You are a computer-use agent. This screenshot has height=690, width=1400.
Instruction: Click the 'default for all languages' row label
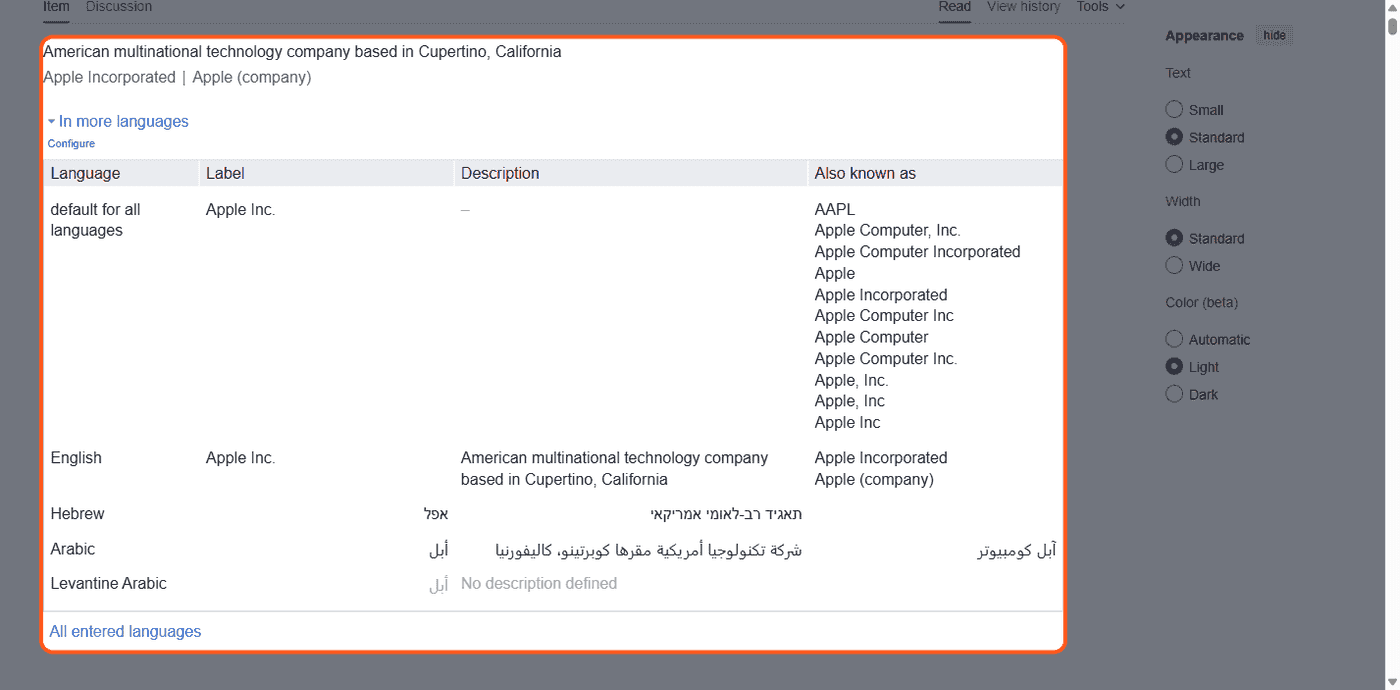point(95,220)
